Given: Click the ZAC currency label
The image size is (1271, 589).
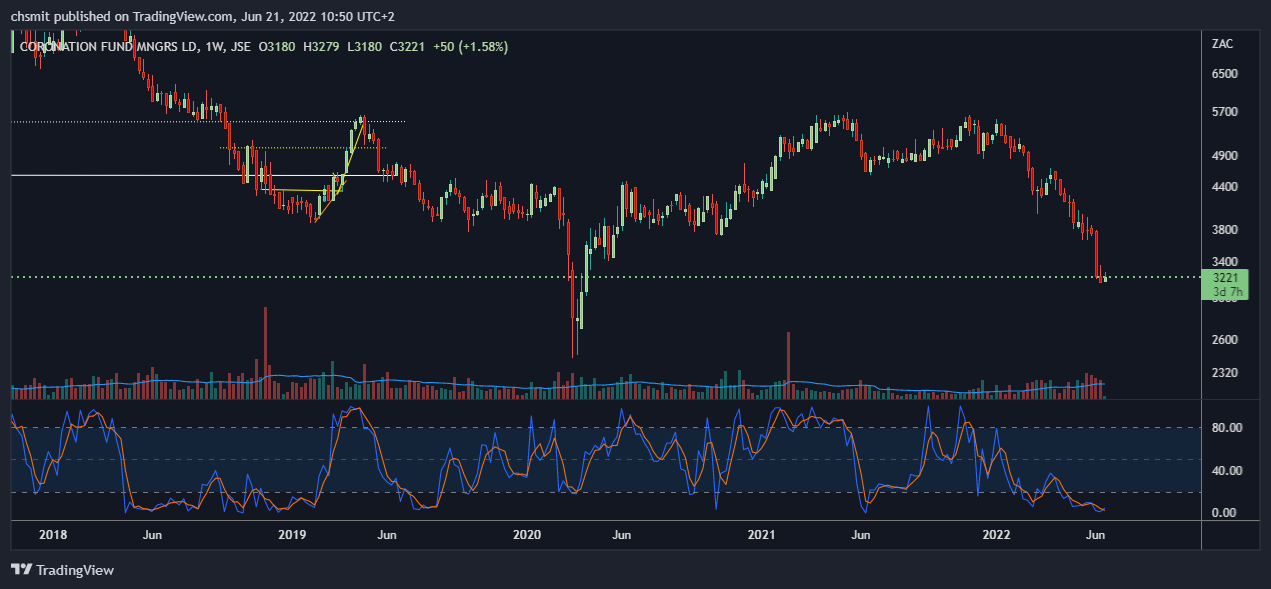Looking at the screenshot, I should (x=1221, y=44).
